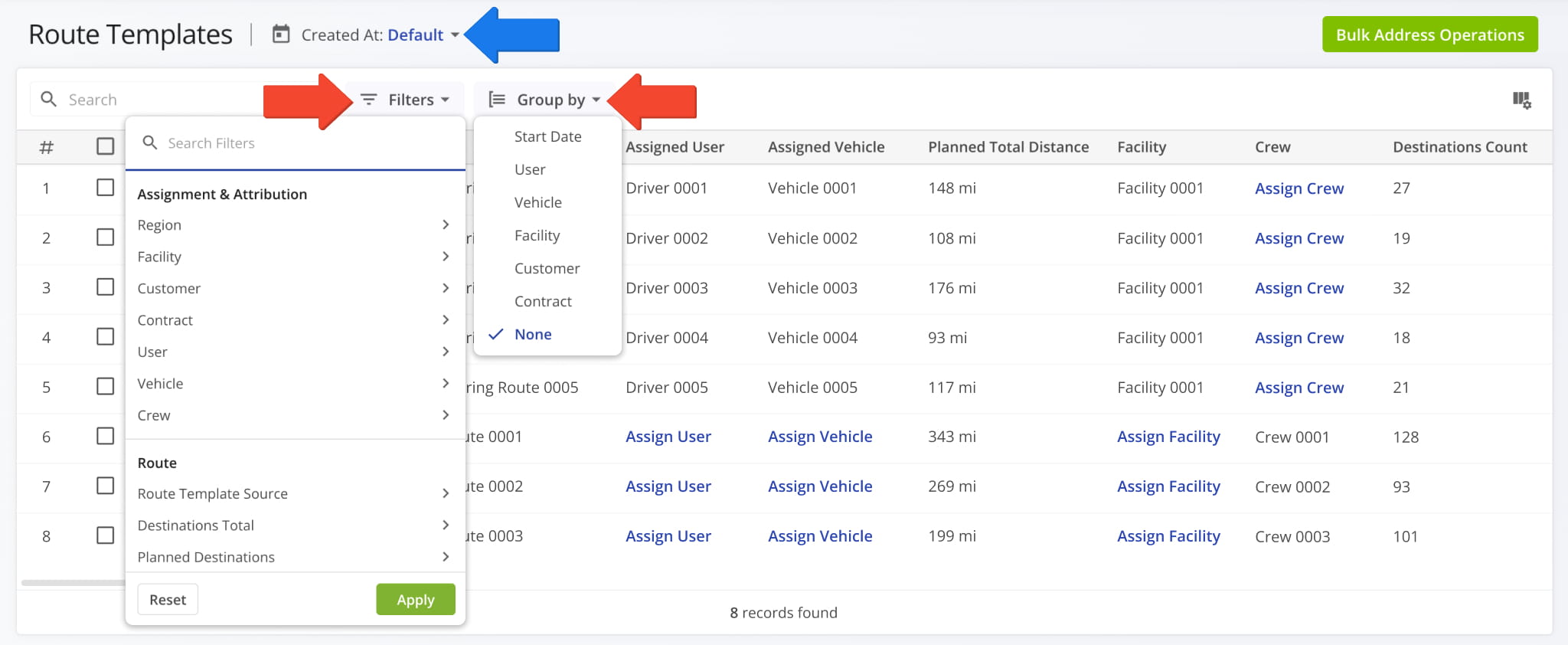Click the Filters funnel-lines icon
Image resolution: width=1568 pixels, height=645 pixels.
click(x=369, y=100)
